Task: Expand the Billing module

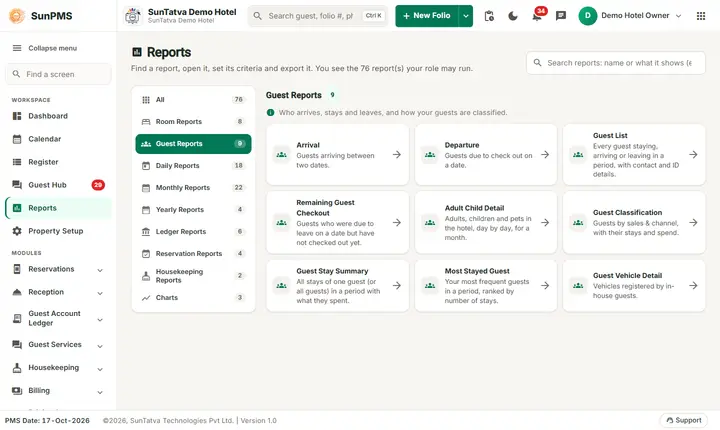Action: [58, 390]
